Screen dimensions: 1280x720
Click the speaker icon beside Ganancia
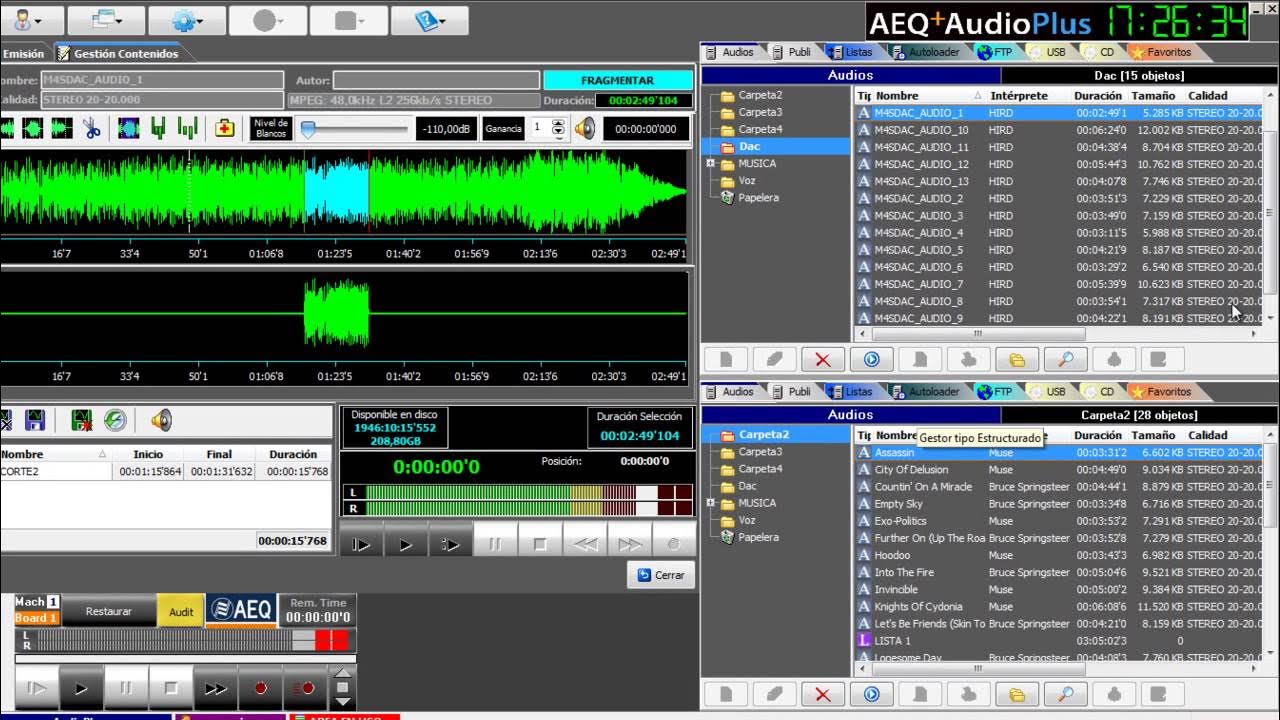[x=585, y=128]
